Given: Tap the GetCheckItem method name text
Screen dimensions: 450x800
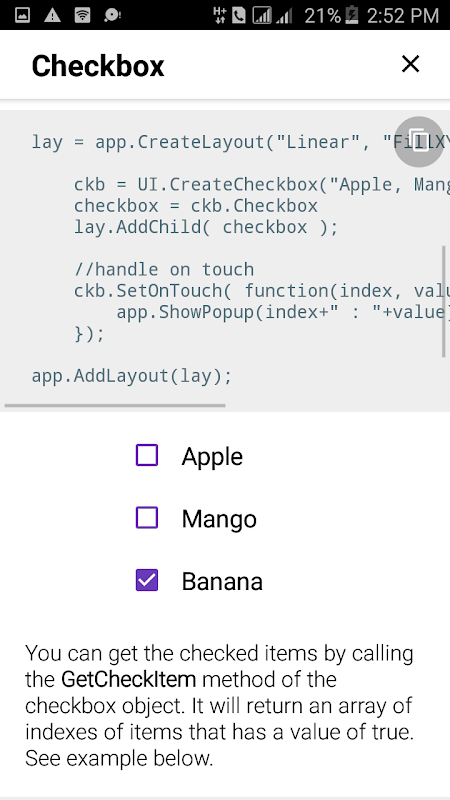Looking at the screenshot, I should [129, 680].
